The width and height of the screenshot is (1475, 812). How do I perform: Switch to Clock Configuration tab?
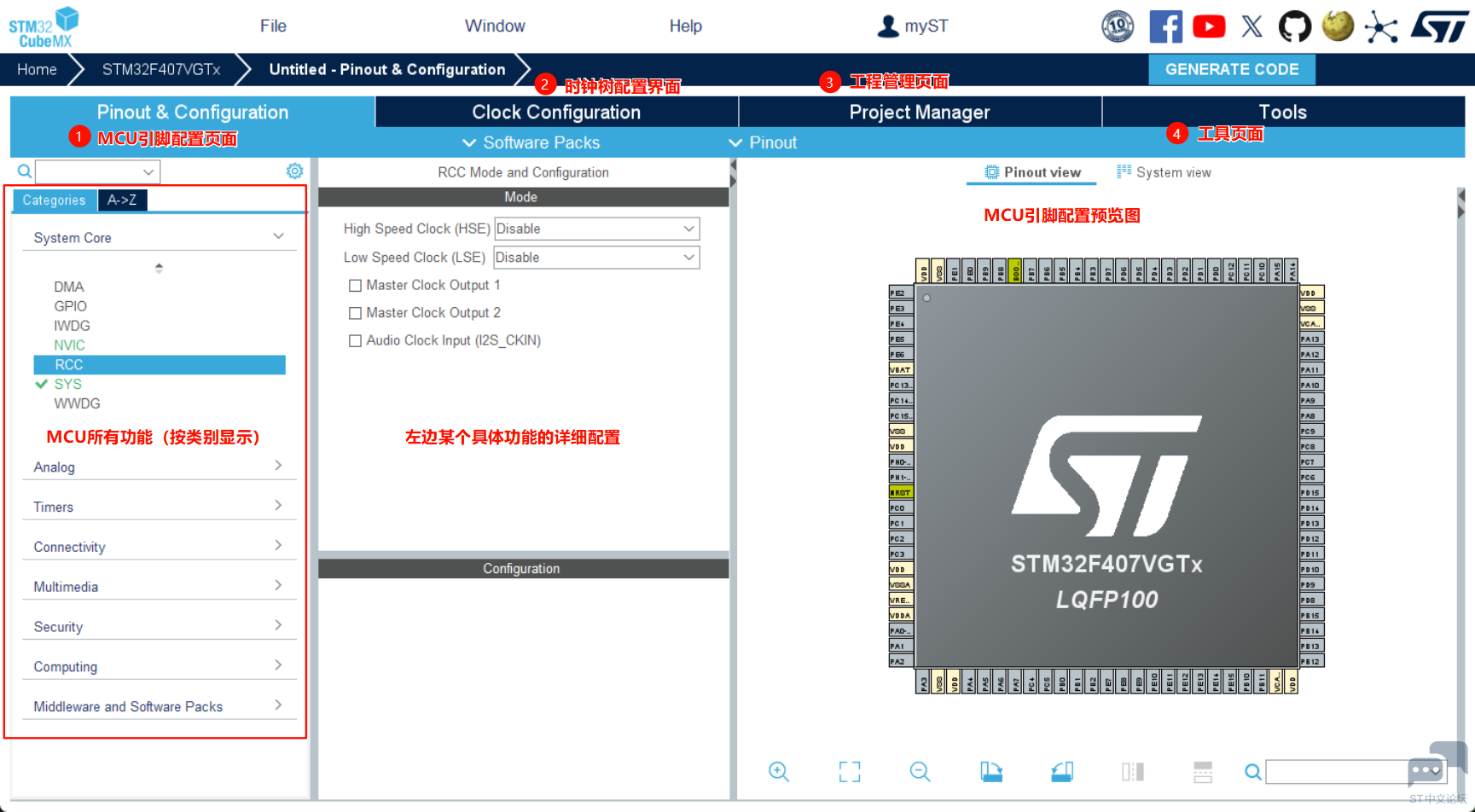556,112
